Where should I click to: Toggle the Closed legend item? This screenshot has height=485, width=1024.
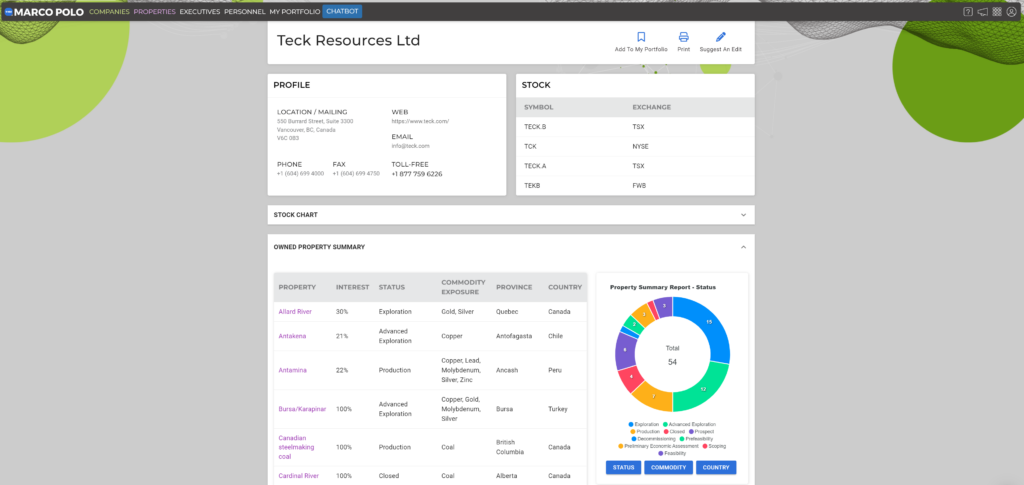(x=675, y=431)
